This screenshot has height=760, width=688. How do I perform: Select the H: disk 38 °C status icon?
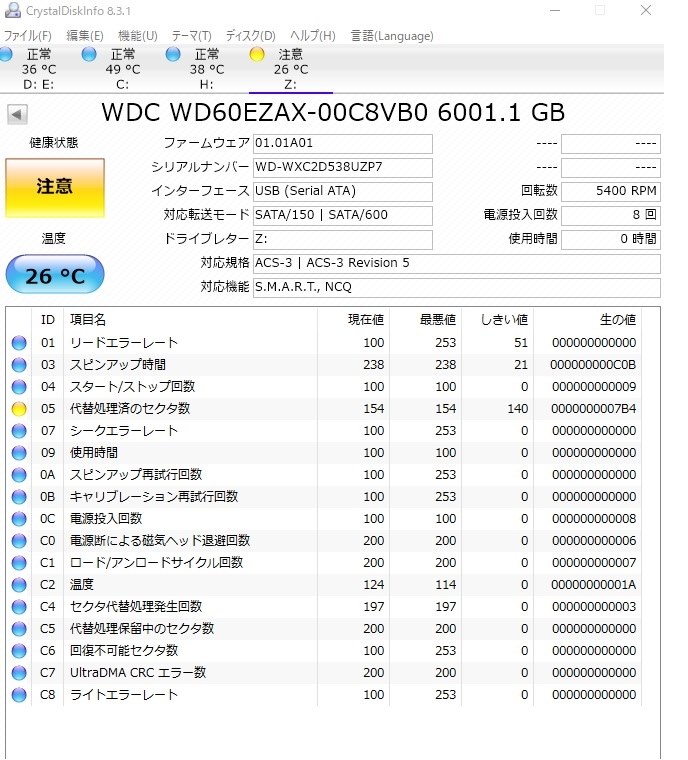(173, 54)
